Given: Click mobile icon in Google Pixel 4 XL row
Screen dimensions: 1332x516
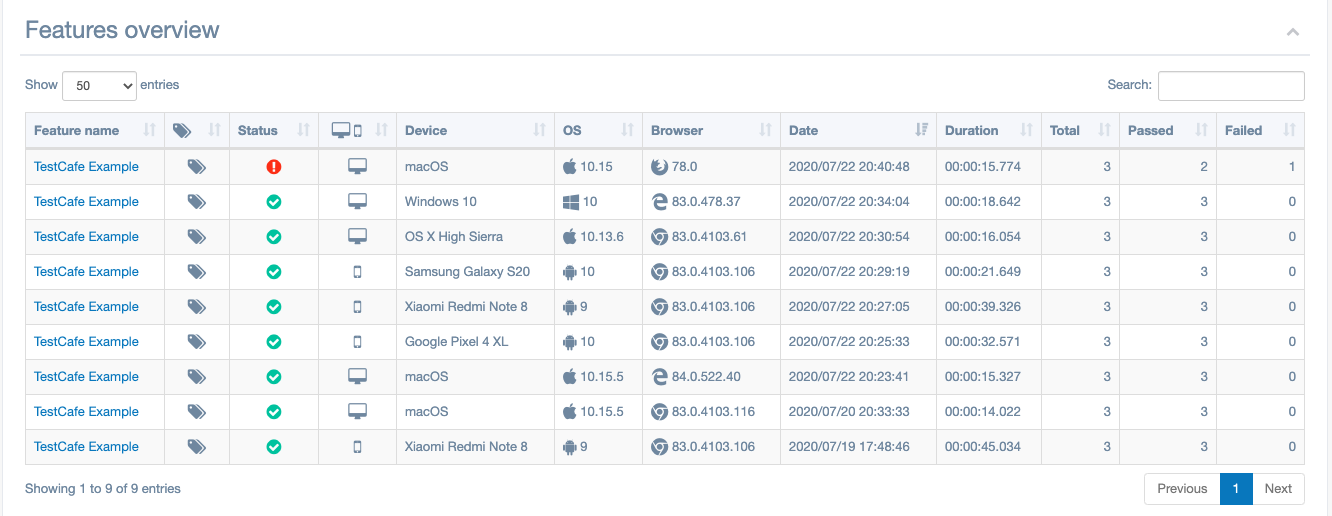Looking at the screenshot, I should [x=358, y=342].
